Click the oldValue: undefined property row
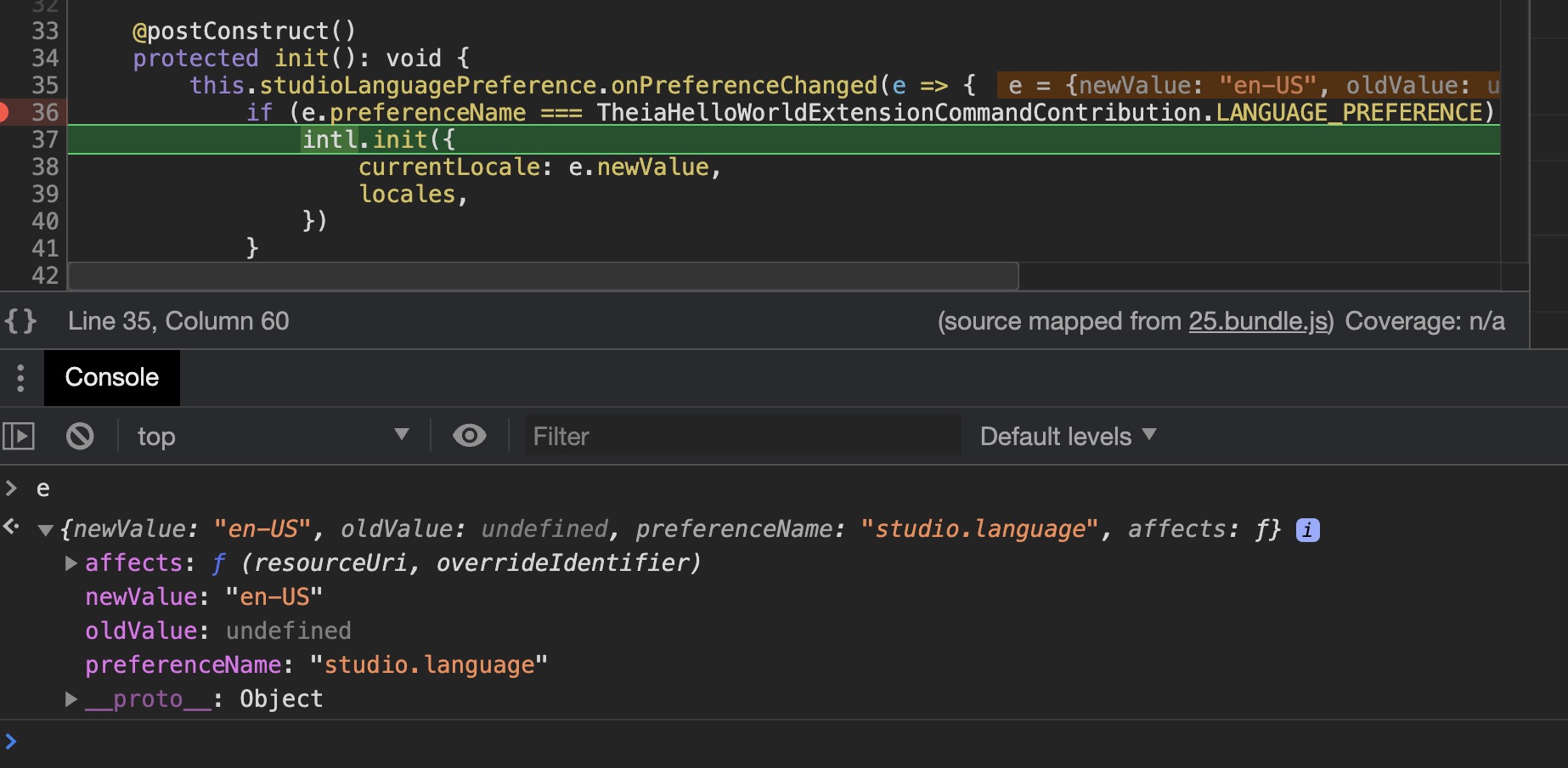Image resolution: width=1568 pixels, height=768 pixels. 218,631
